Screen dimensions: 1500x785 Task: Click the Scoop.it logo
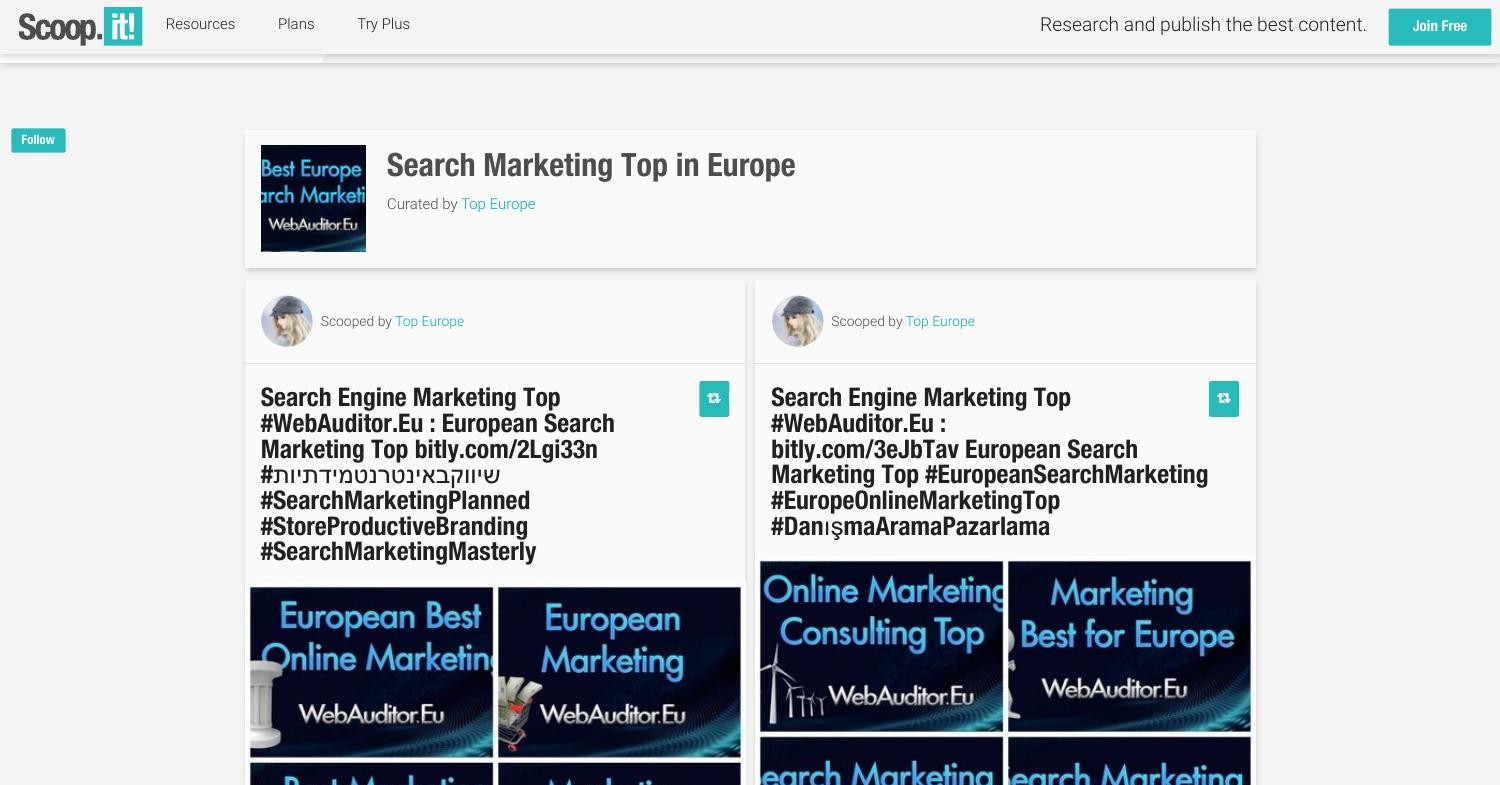[x=80, y=26]
